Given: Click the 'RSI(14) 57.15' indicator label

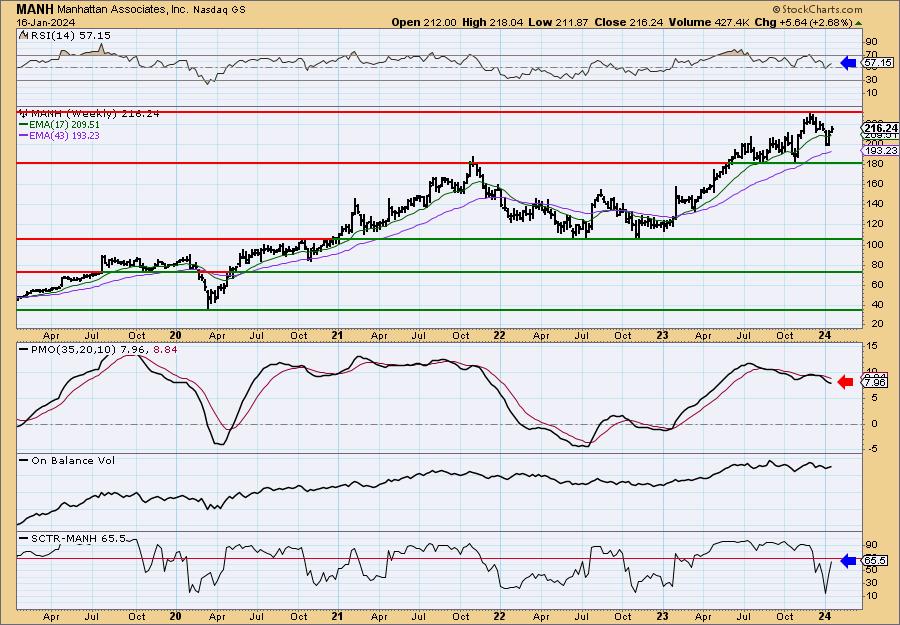Looking at the screenshot, I should point(69,36).
